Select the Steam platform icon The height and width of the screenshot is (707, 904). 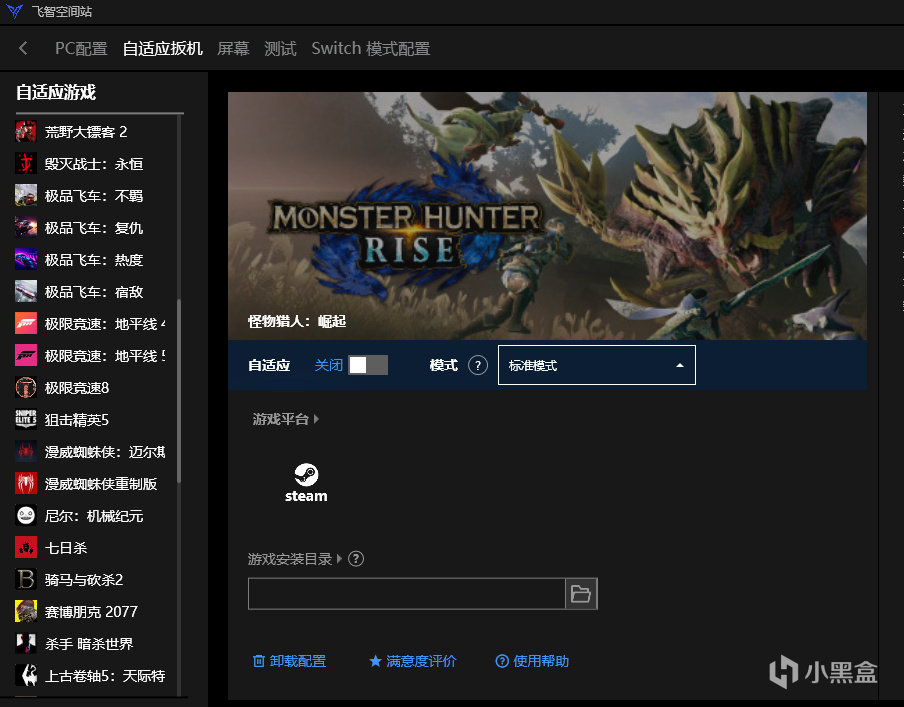pos(306,483)
